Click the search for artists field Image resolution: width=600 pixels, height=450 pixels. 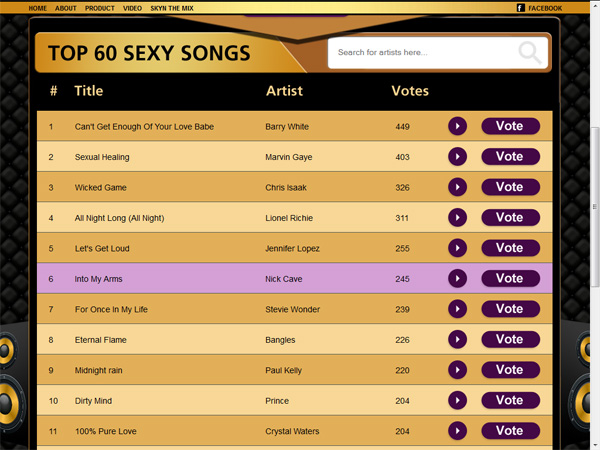pos(438,53)
